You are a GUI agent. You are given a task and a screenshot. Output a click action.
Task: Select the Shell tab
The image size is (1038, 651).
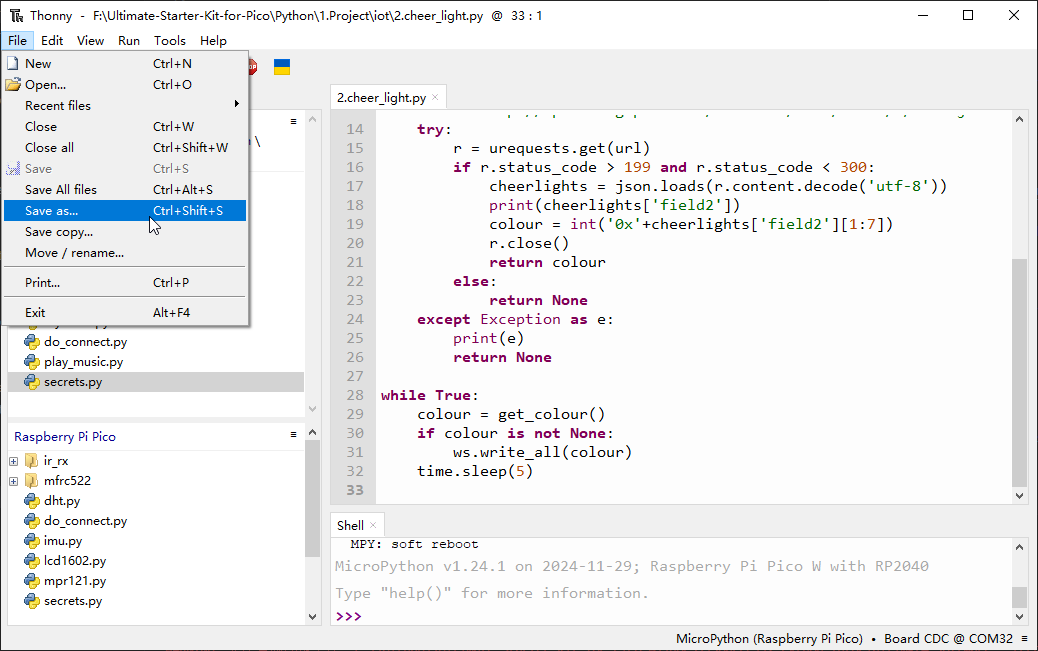[350, 525]
